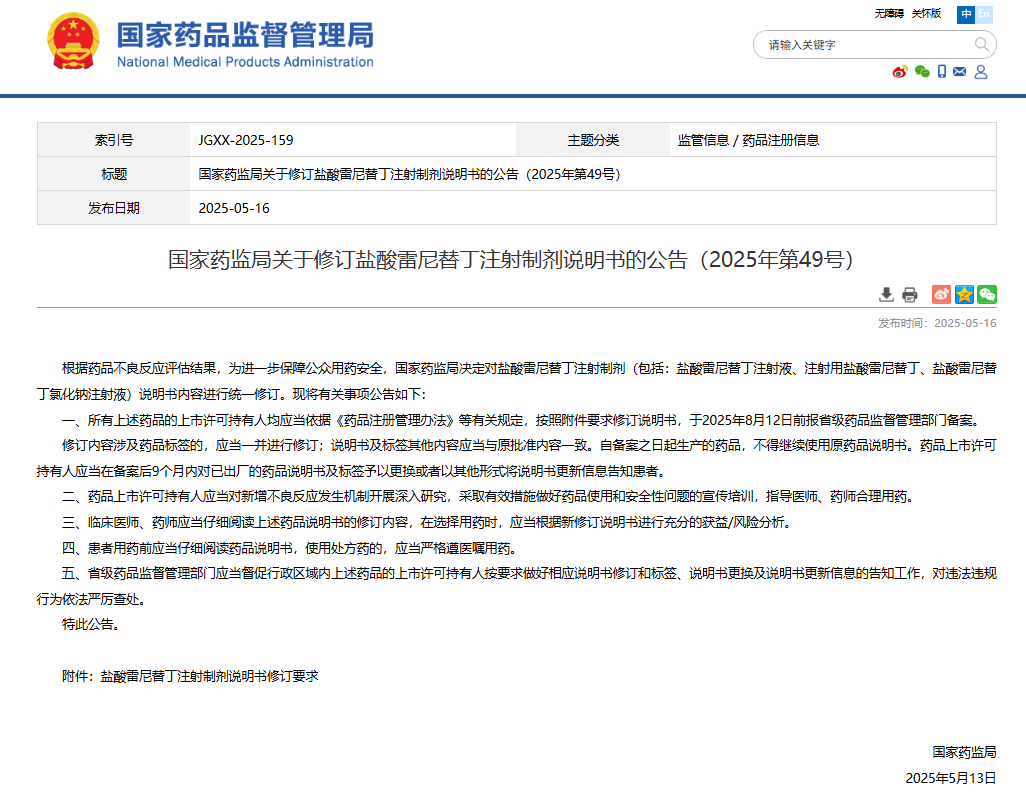Share article via green WeChat share button
The image size is (1026, 808).
pyautogui.click(x=987, y=294)
